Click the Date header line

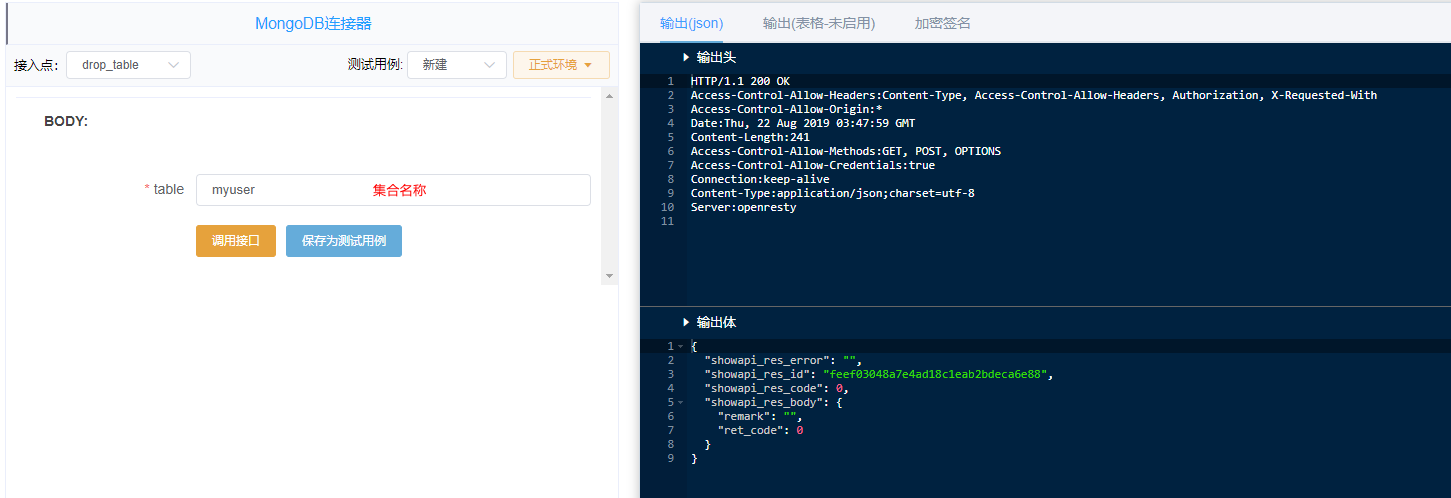click(x=802, y=123)
